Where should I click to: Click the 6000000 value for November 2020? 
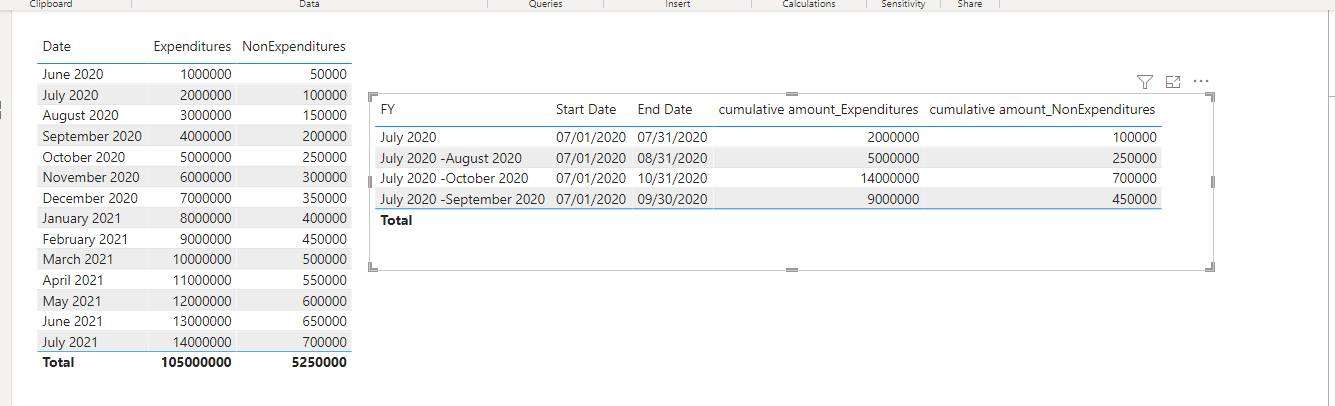[x=206, y=177]
